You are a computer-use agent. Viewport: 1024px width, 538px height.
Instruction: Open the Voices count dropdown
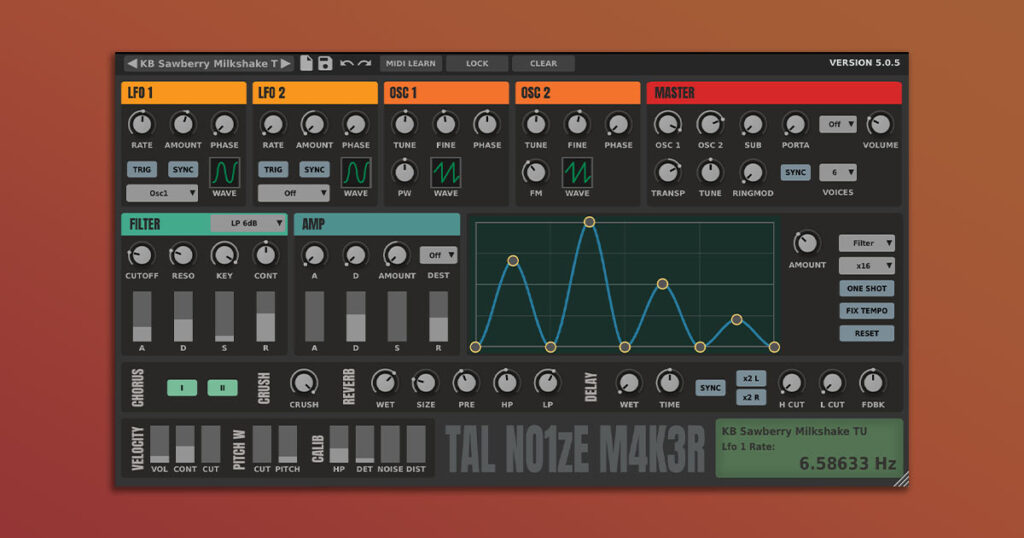838,172
